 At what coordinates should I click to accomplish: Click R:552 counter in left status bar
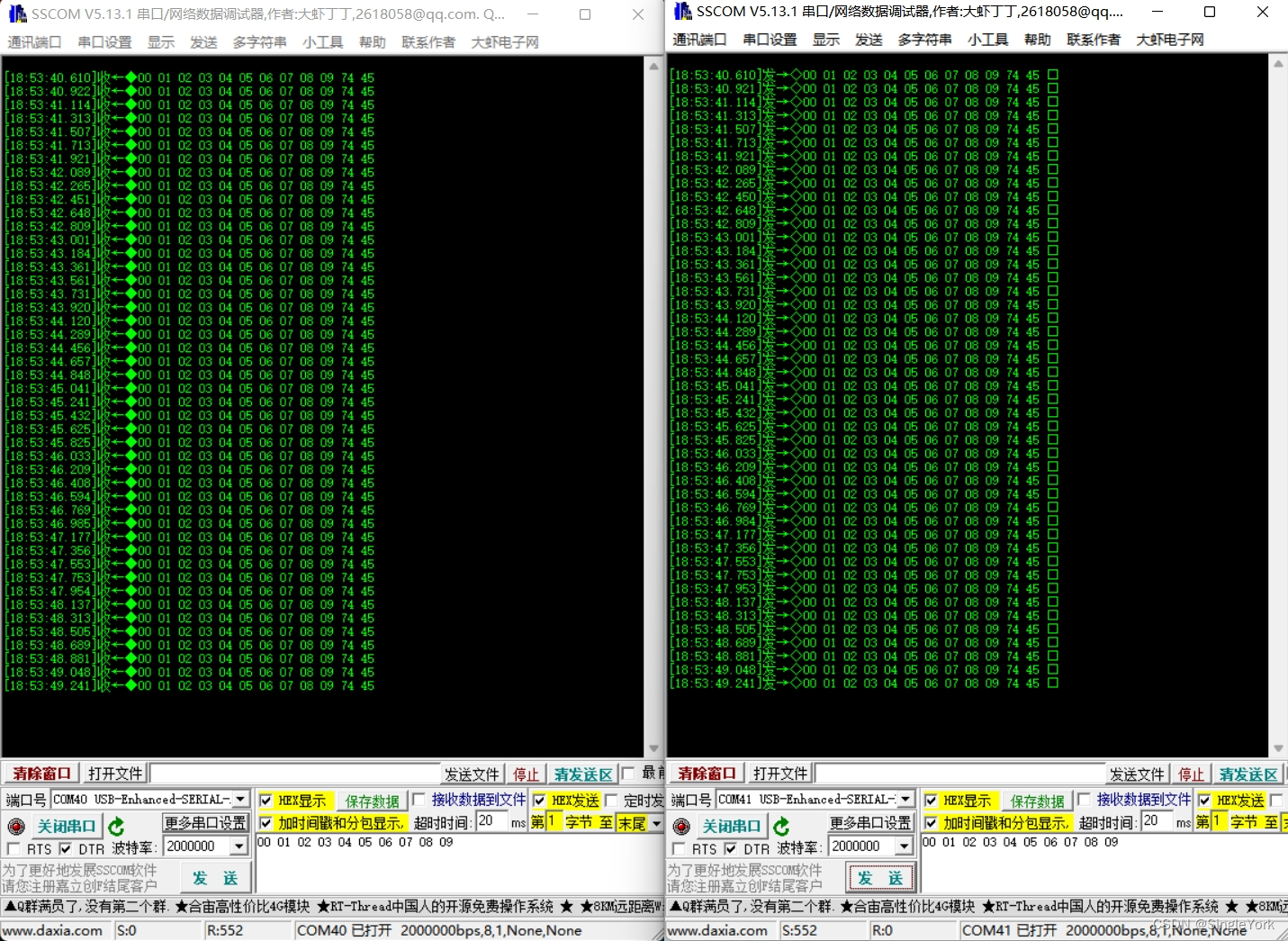(225, 930)
